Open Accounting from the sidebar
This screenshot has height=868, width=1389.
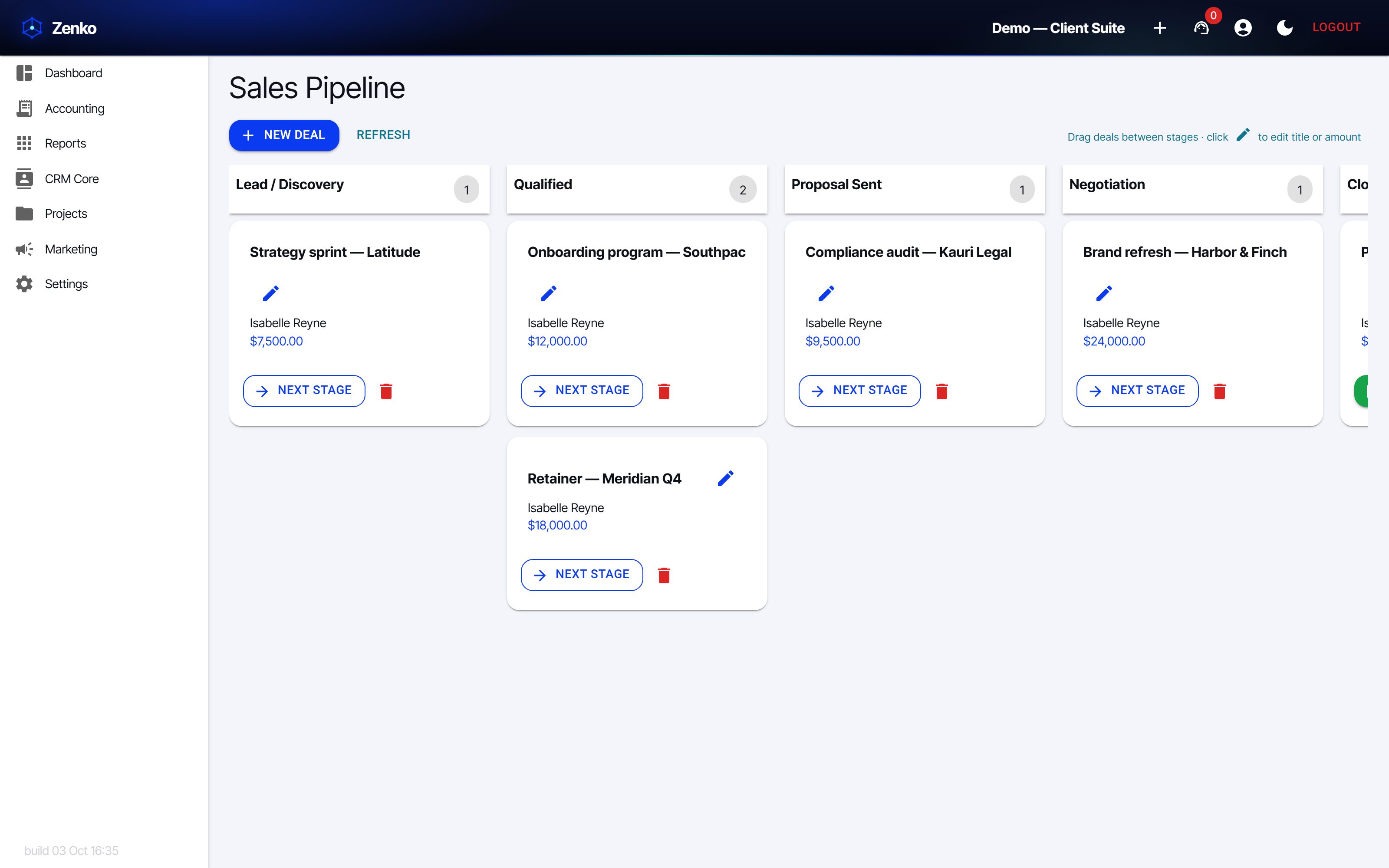pos(104,108)
